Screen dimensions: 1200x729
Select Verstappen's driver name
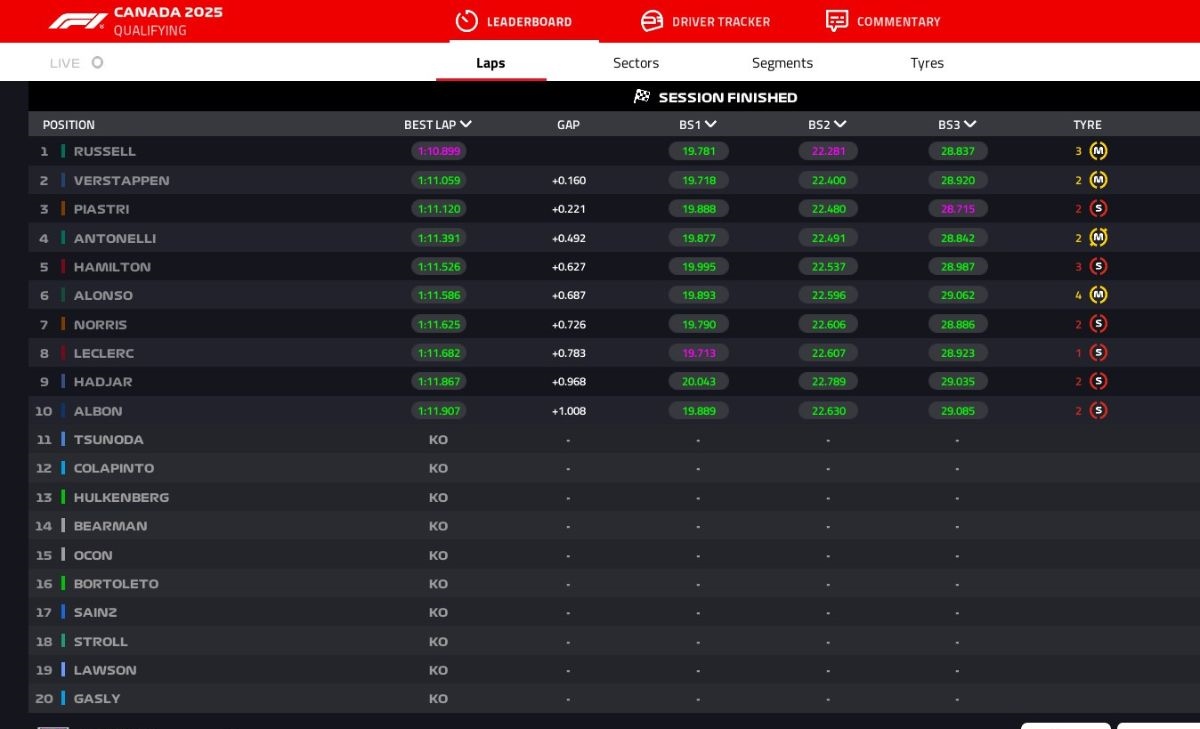[x=121, y=180]
